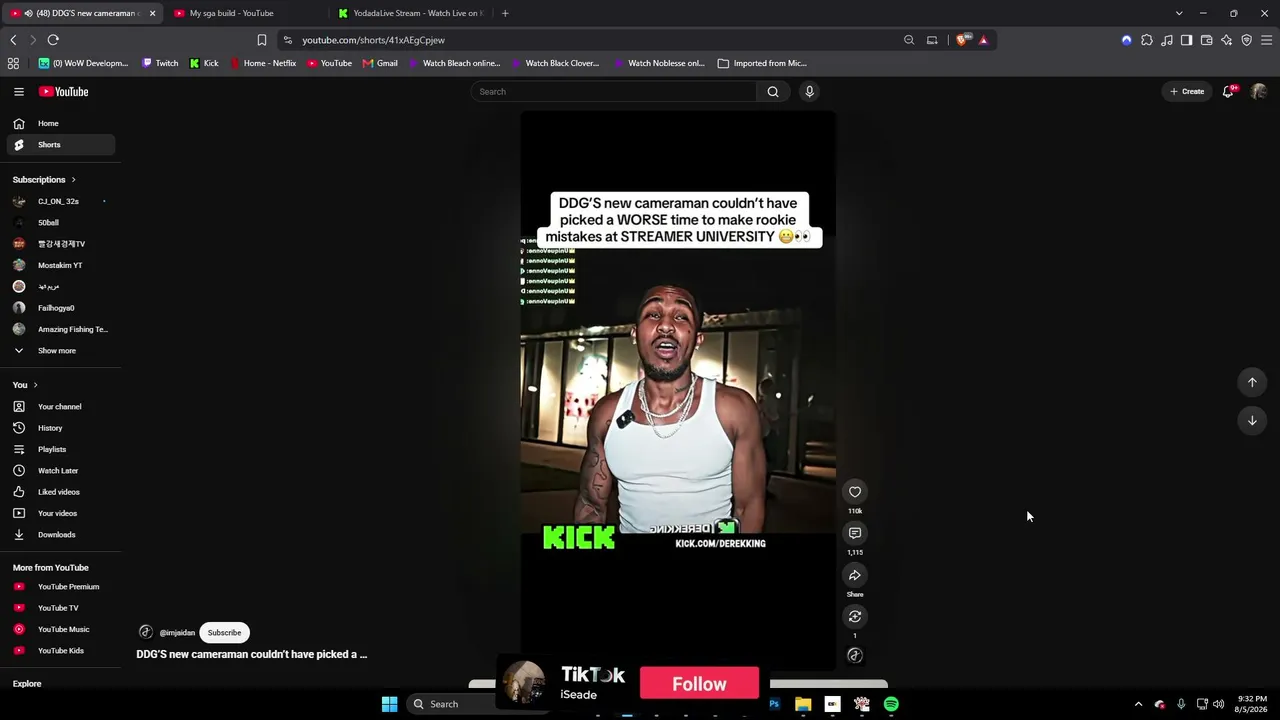The height and width of the screenshot is (720, 1280).
Task: Open YouTube Music from the sidebar
Action: (61, 630)
